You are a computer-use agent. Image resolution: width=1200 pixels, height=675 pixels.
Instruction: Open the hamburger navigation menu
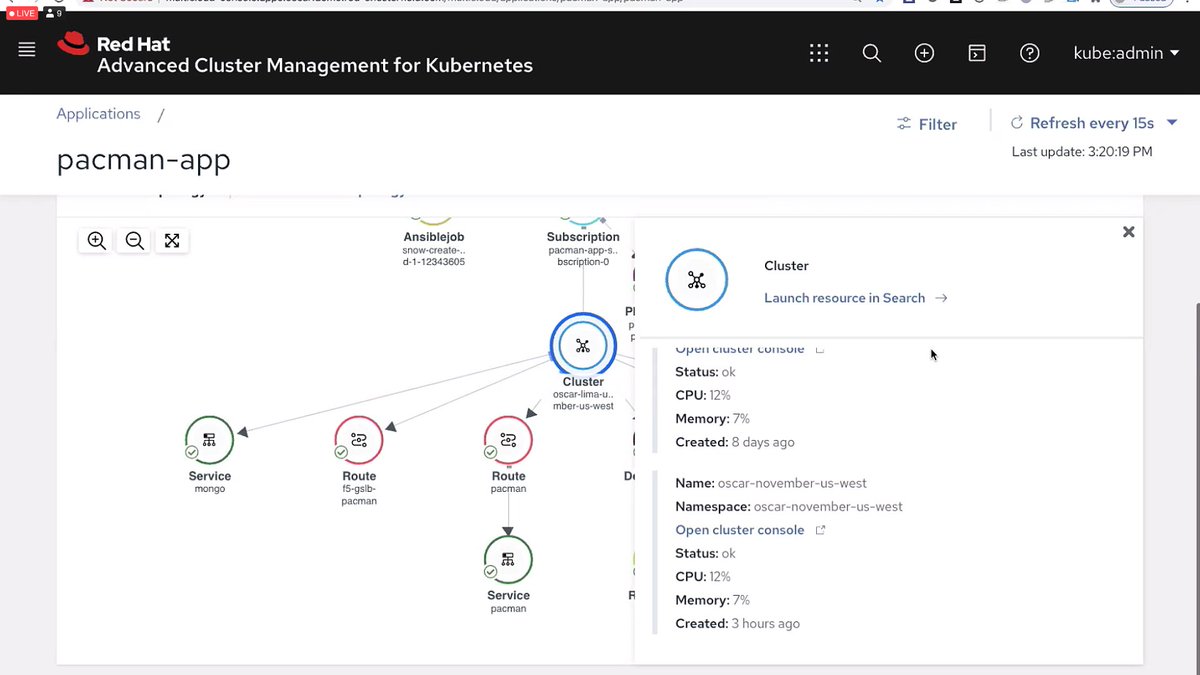[x=27, y=50]
